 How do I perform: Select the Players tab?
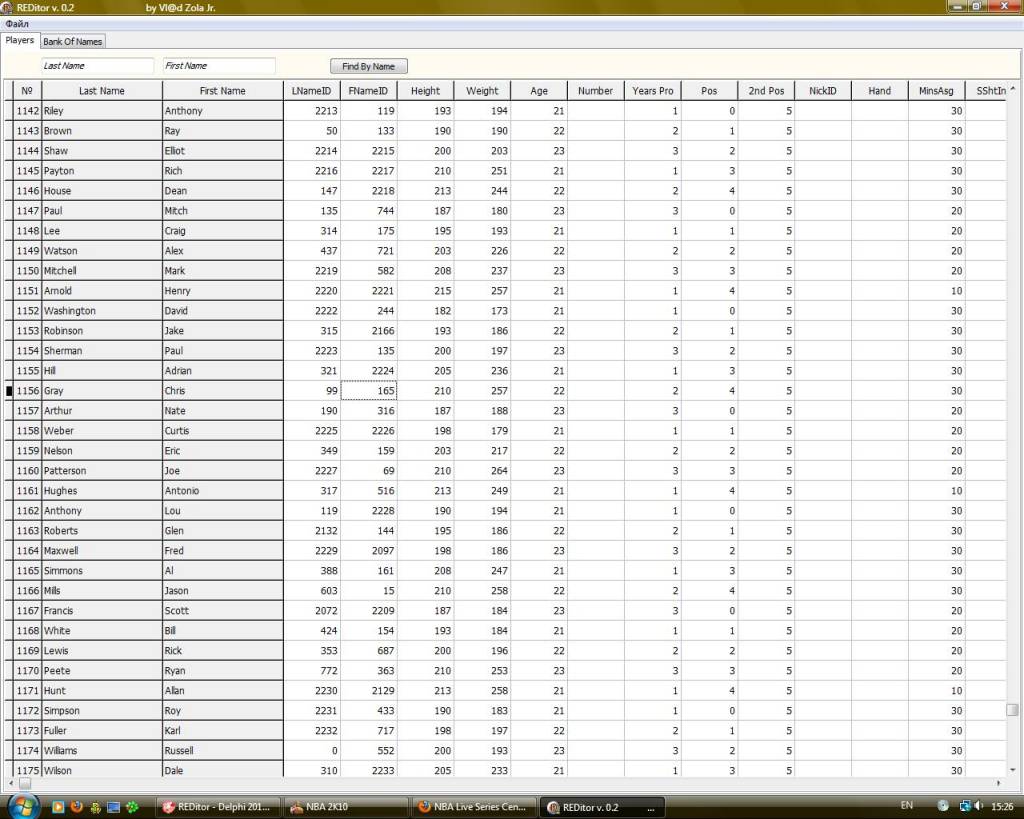tap(19, 41)
